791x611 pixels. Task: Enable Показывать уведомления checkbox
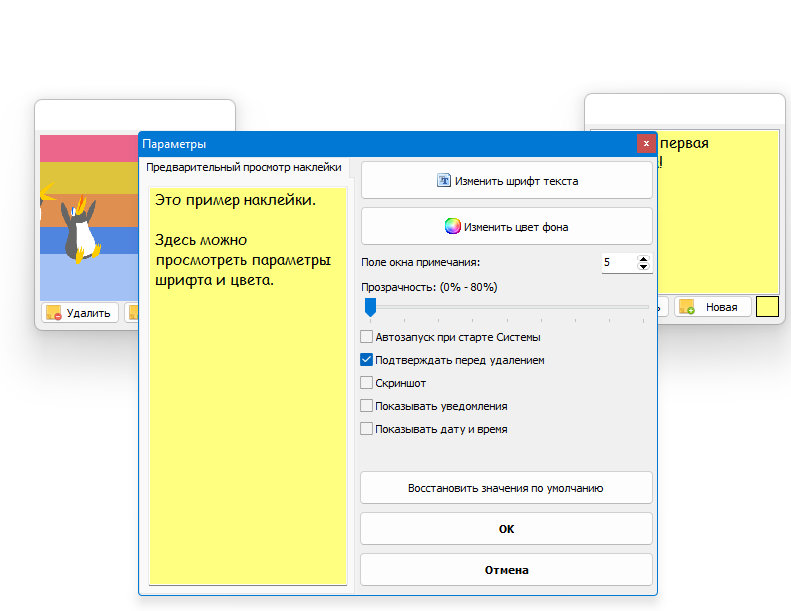[367, 406]
